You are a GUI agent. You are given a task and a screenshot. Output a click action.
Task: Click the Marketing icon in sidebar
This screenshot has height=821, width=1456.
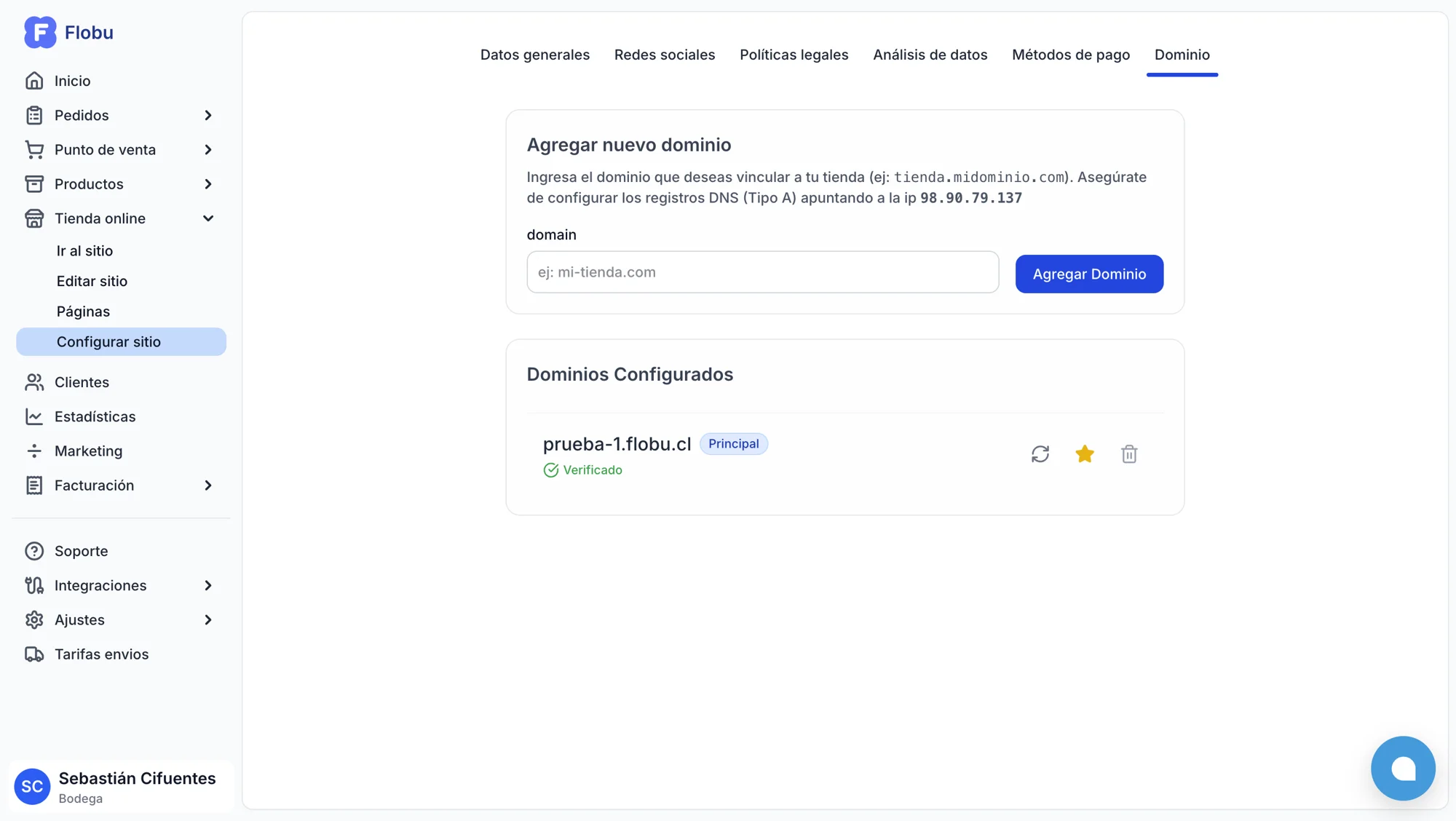tap(35, 451)
